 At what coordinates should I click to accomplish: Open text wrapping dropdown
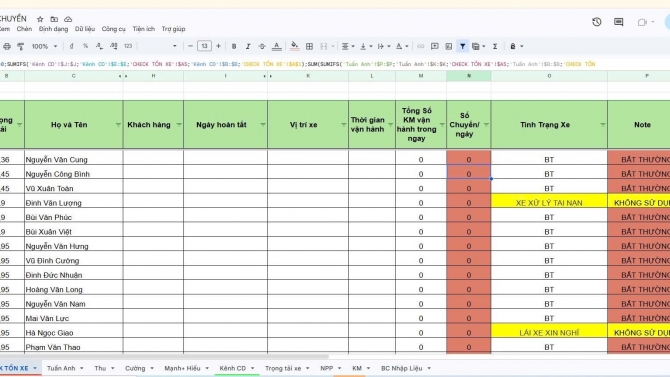[383, 46]
